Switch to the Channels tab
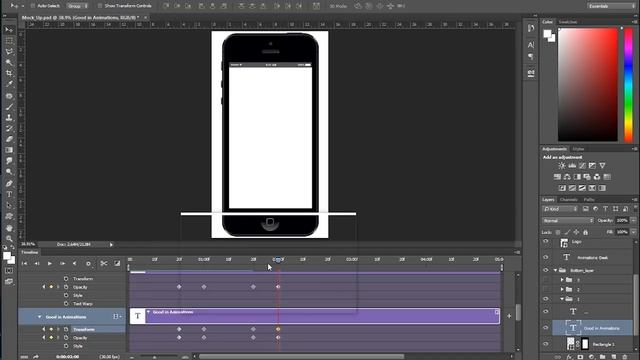The width and height of the screenshot is (640, 360). [x=569, y=200]
